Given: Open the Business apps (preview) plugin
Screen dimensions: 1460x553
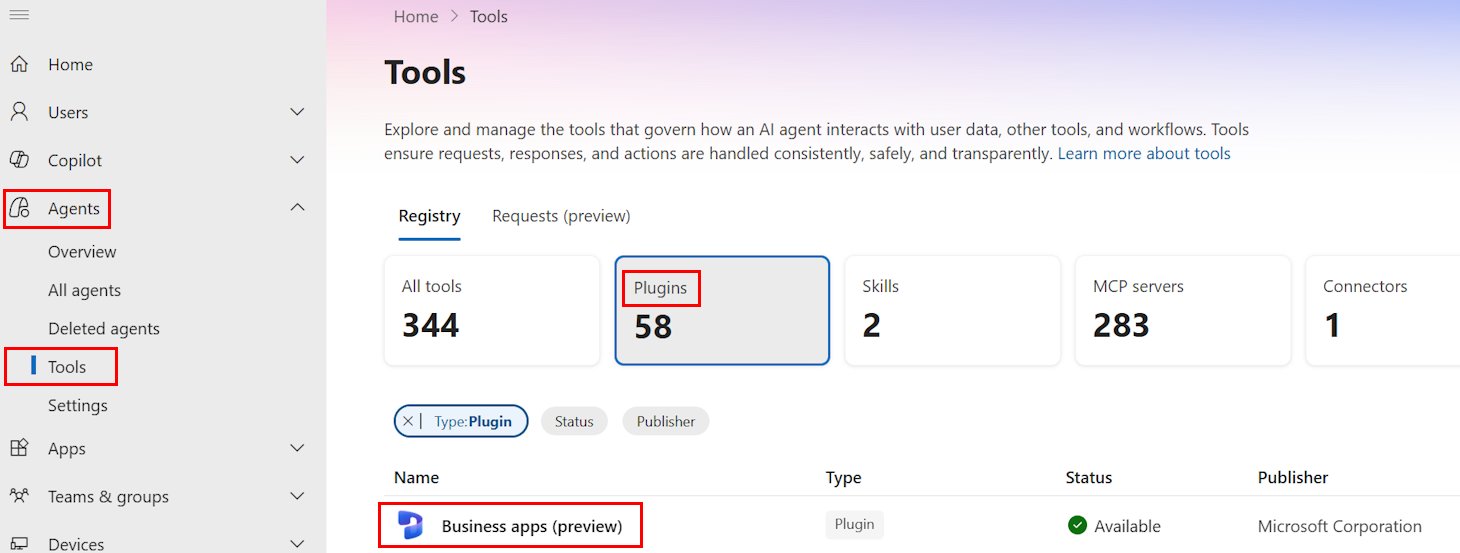Looking at the screenshot, I should (x=532, y=526).
